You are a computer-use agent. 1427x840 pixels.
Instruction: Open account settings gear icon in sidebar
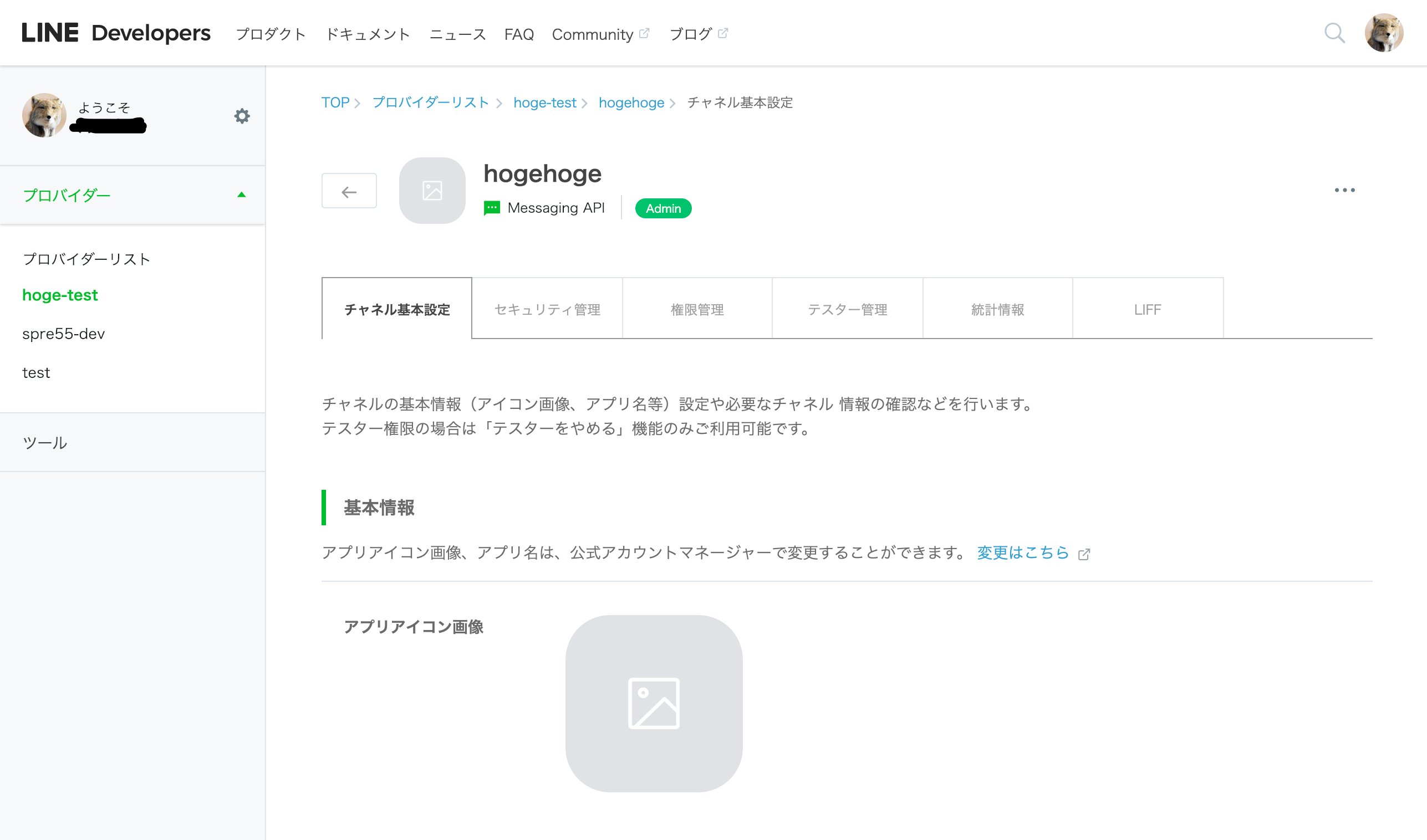(x=242, y=116)
